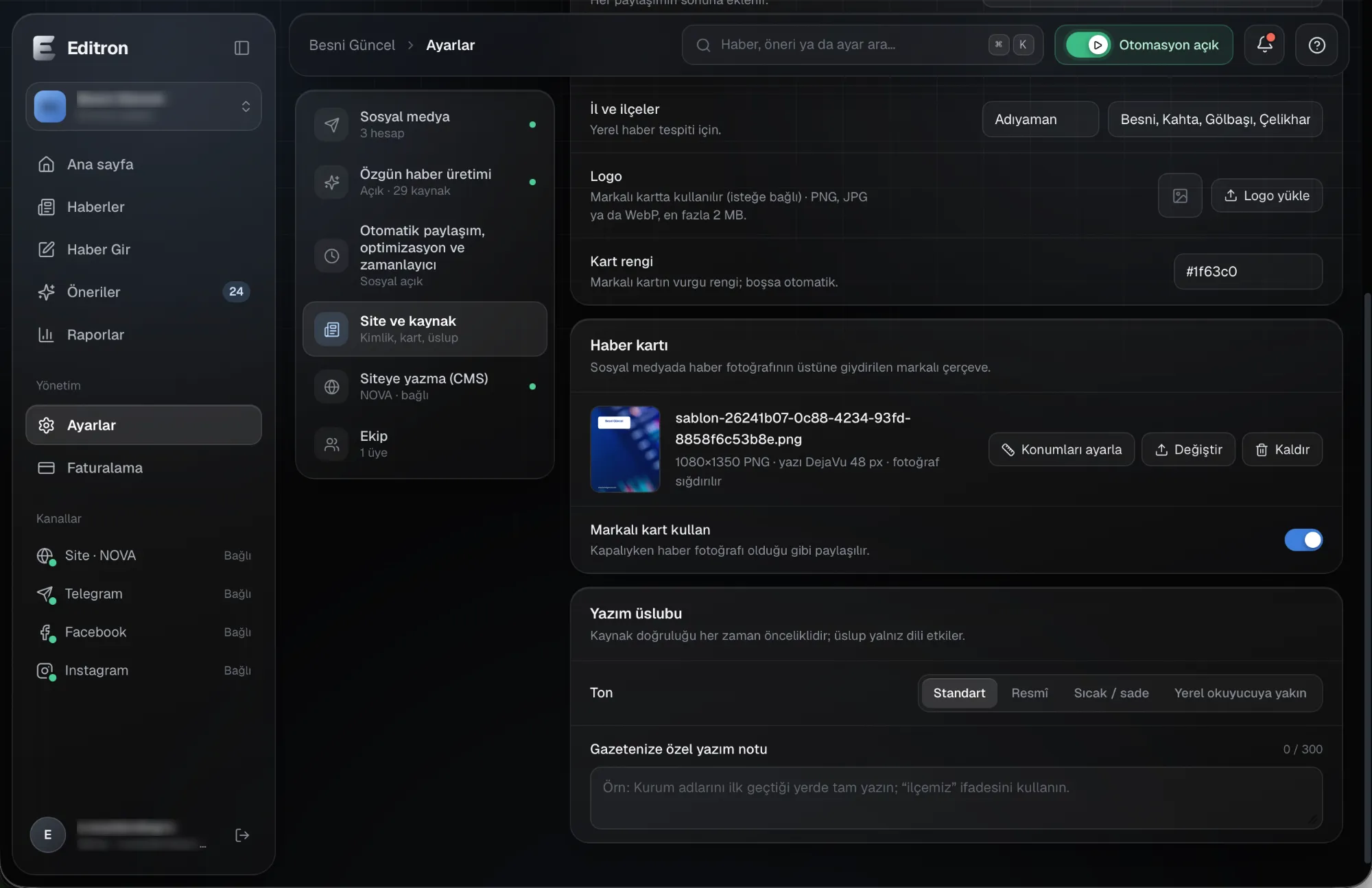1372x888 pixels.
Task: Click the search magnifier icon
Action: pyautogui.click(x=703, y=45)
